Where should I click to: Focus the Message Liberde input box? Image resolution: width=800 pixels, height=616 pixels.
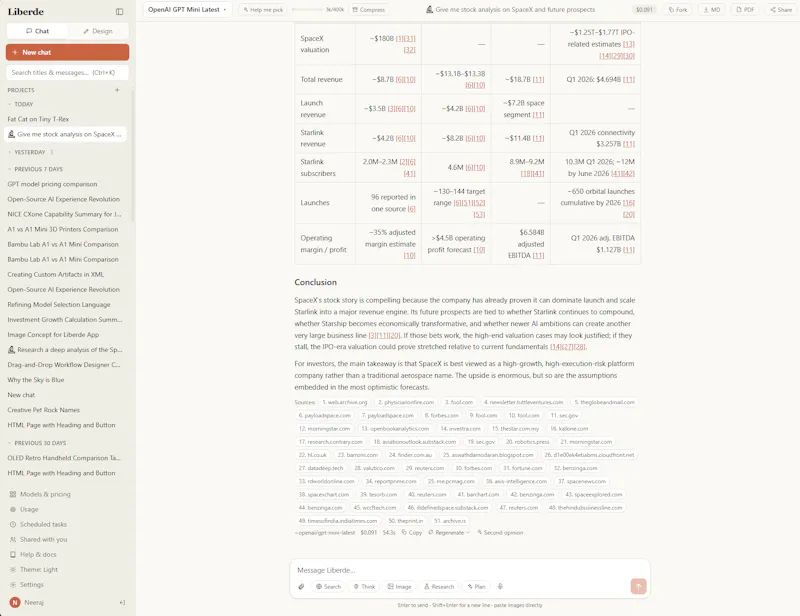(469, 570)
